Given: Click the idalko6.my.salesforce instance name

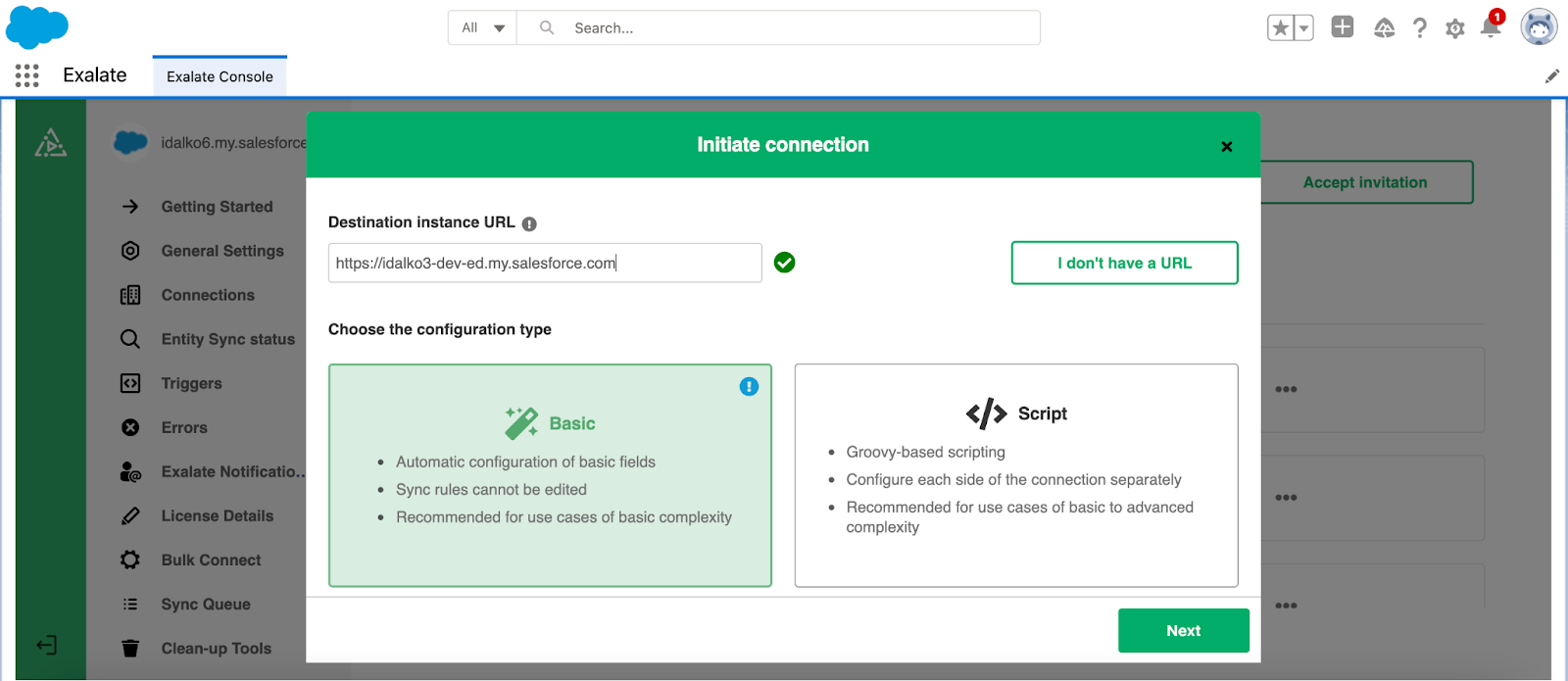Looking at the screenshot, I should coord(233,143).
